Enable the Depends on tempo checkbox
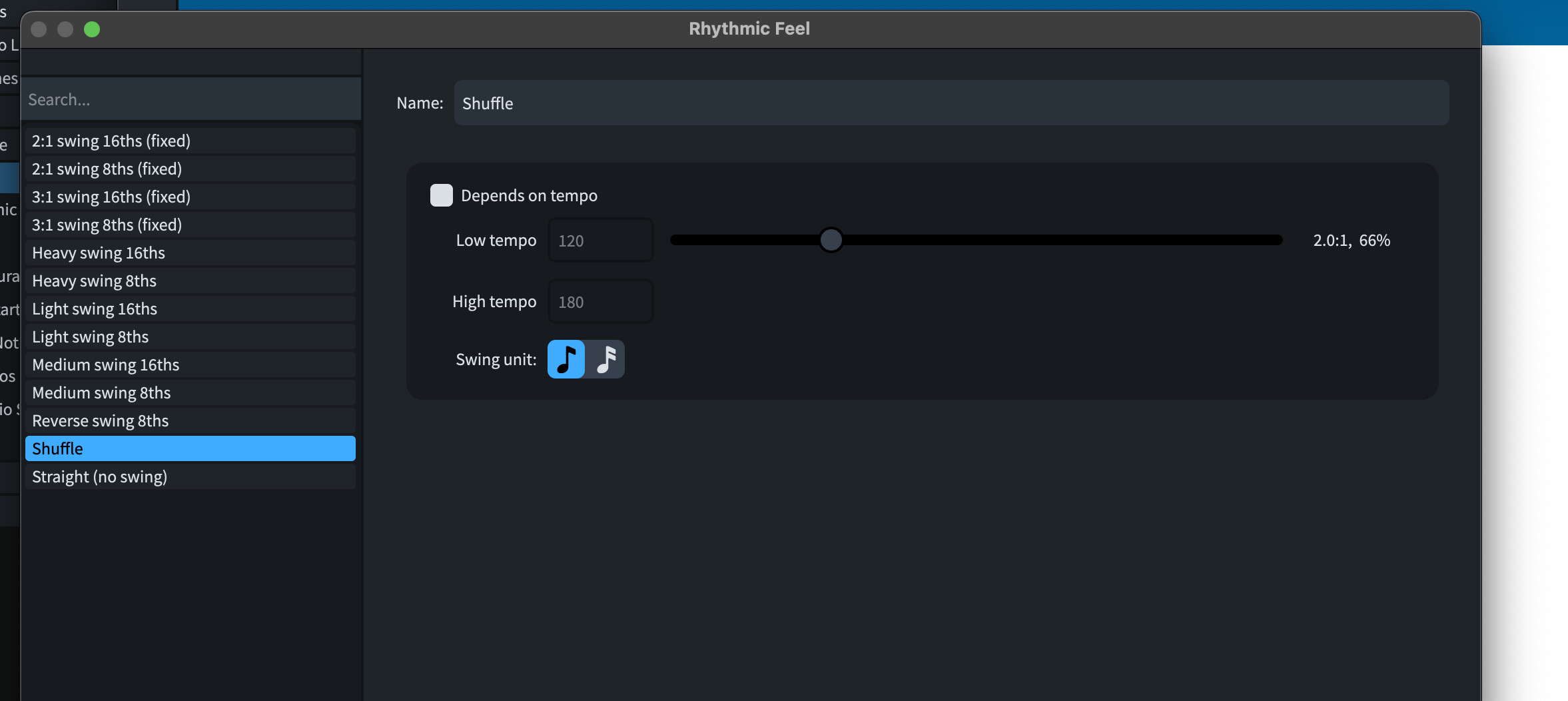Viewport: 1568px width, 701px height. pyautogui.click(x=441, y=195)
